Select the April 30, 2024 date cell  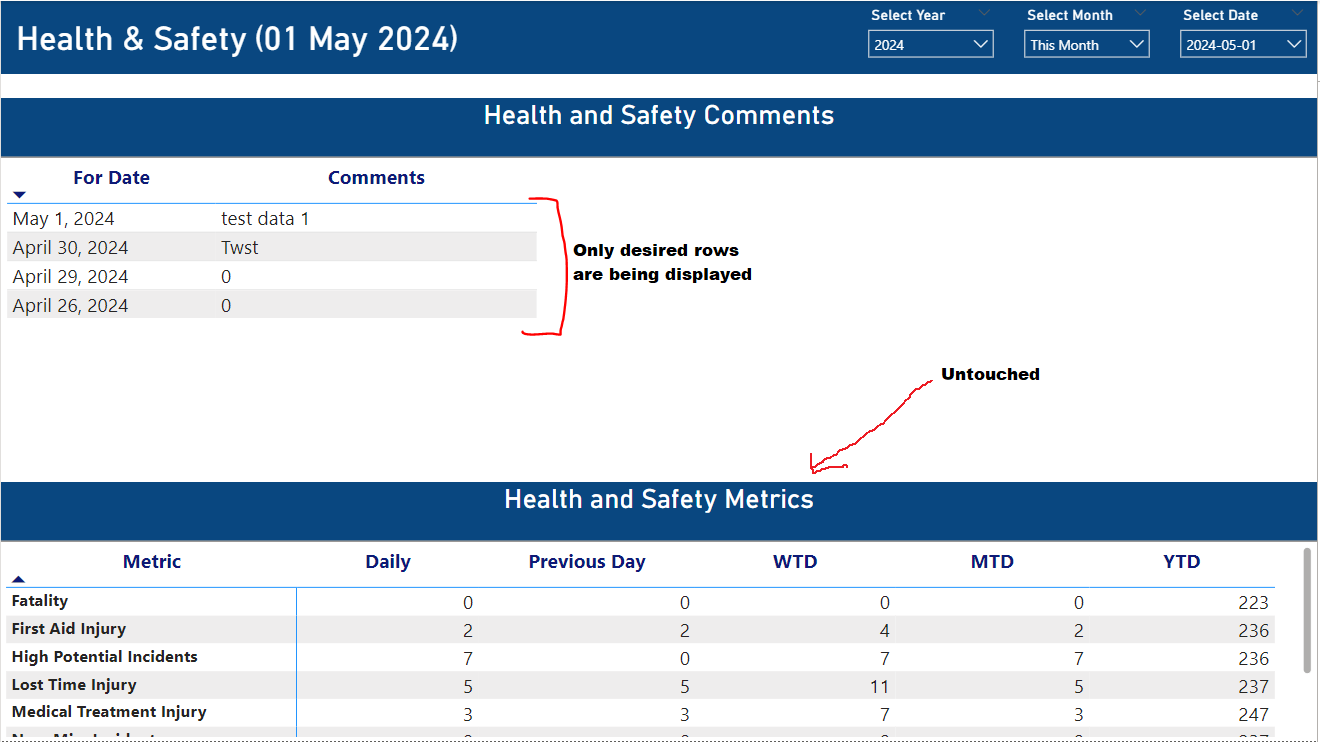click(70, 248)
